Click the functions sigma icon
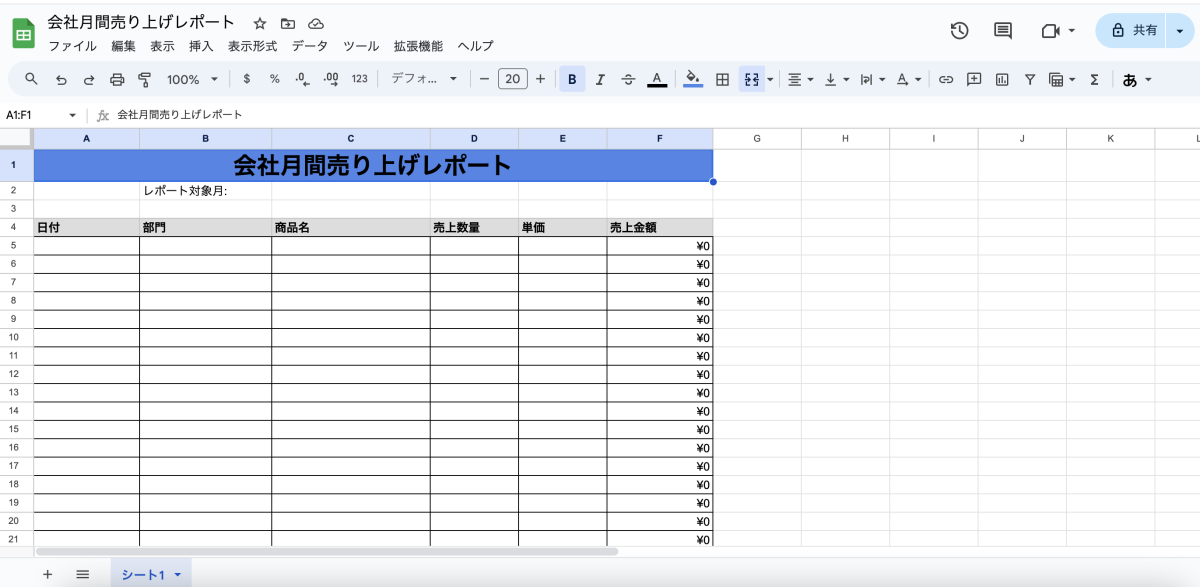The image size is (1200, 587). click(x=1094, y=79)
